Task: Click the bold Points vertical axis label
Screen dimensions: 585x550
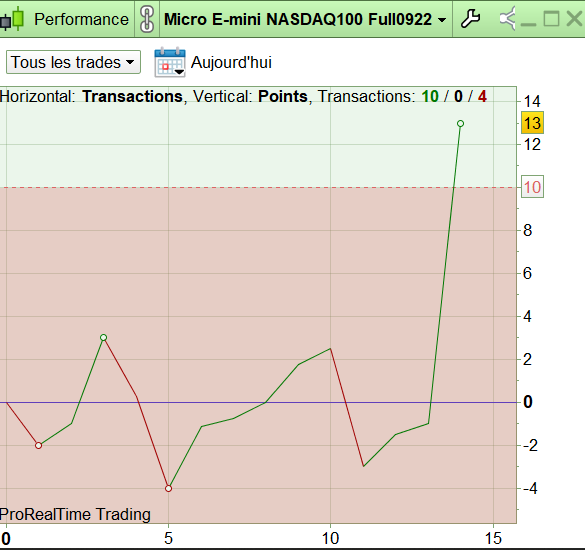Action: click(283, 96)
